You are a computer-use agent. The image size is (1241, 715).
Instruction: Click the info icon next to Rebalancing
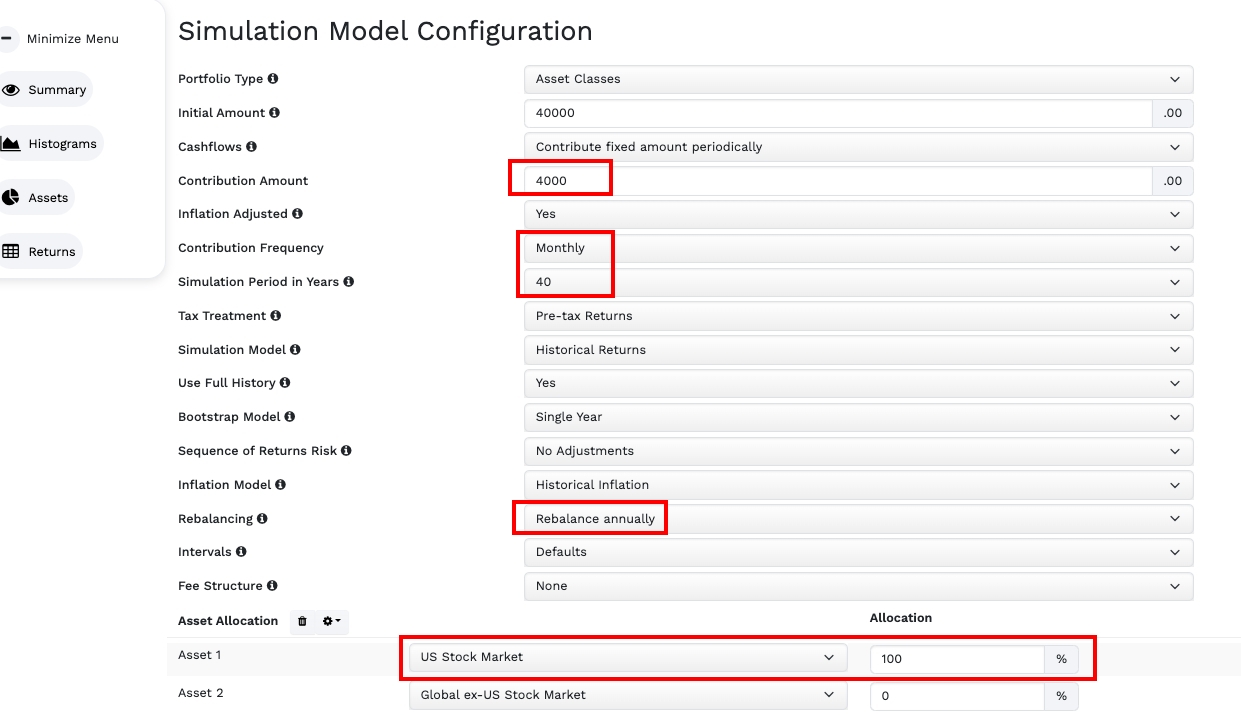click(262, 519)
